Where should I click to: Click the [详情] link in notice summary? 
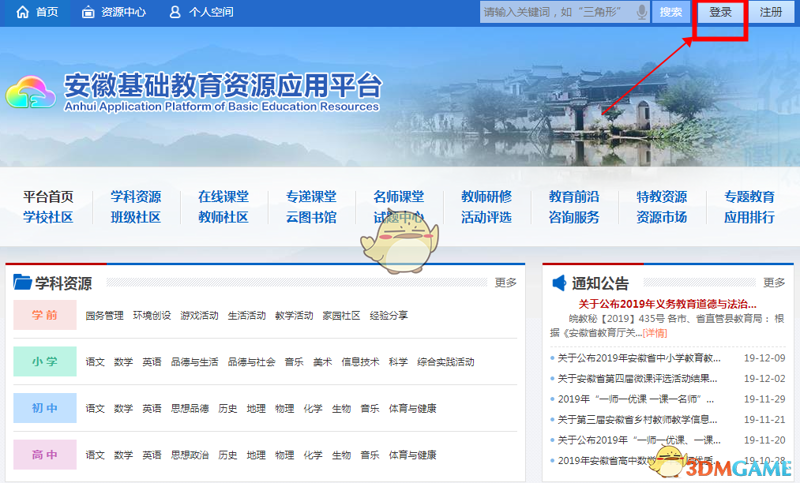[x=655, y=333]
